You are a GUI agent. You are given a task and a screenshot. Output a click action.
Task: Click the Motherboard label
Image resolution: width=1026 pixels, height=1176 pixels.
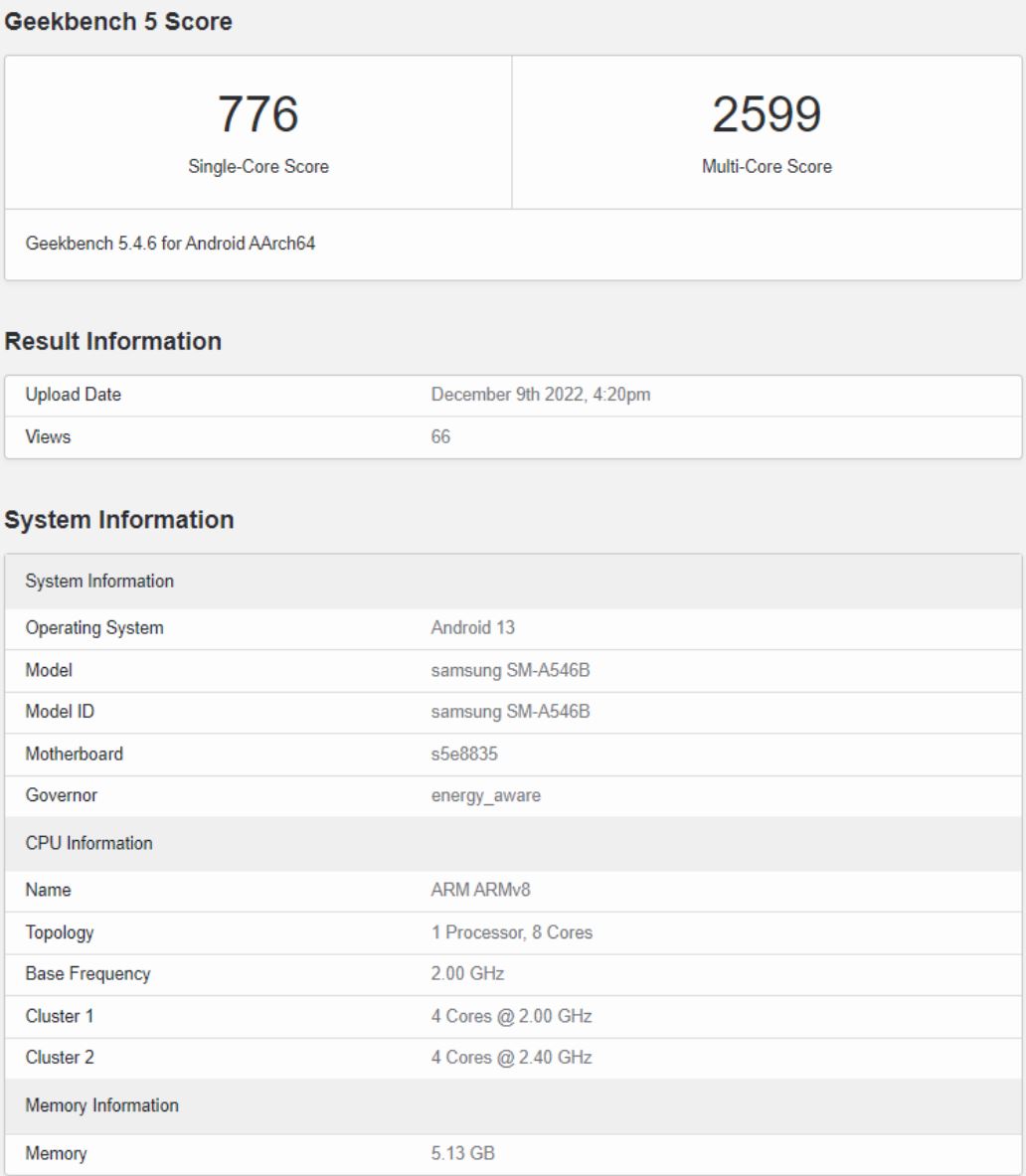[x=75, y=754]
